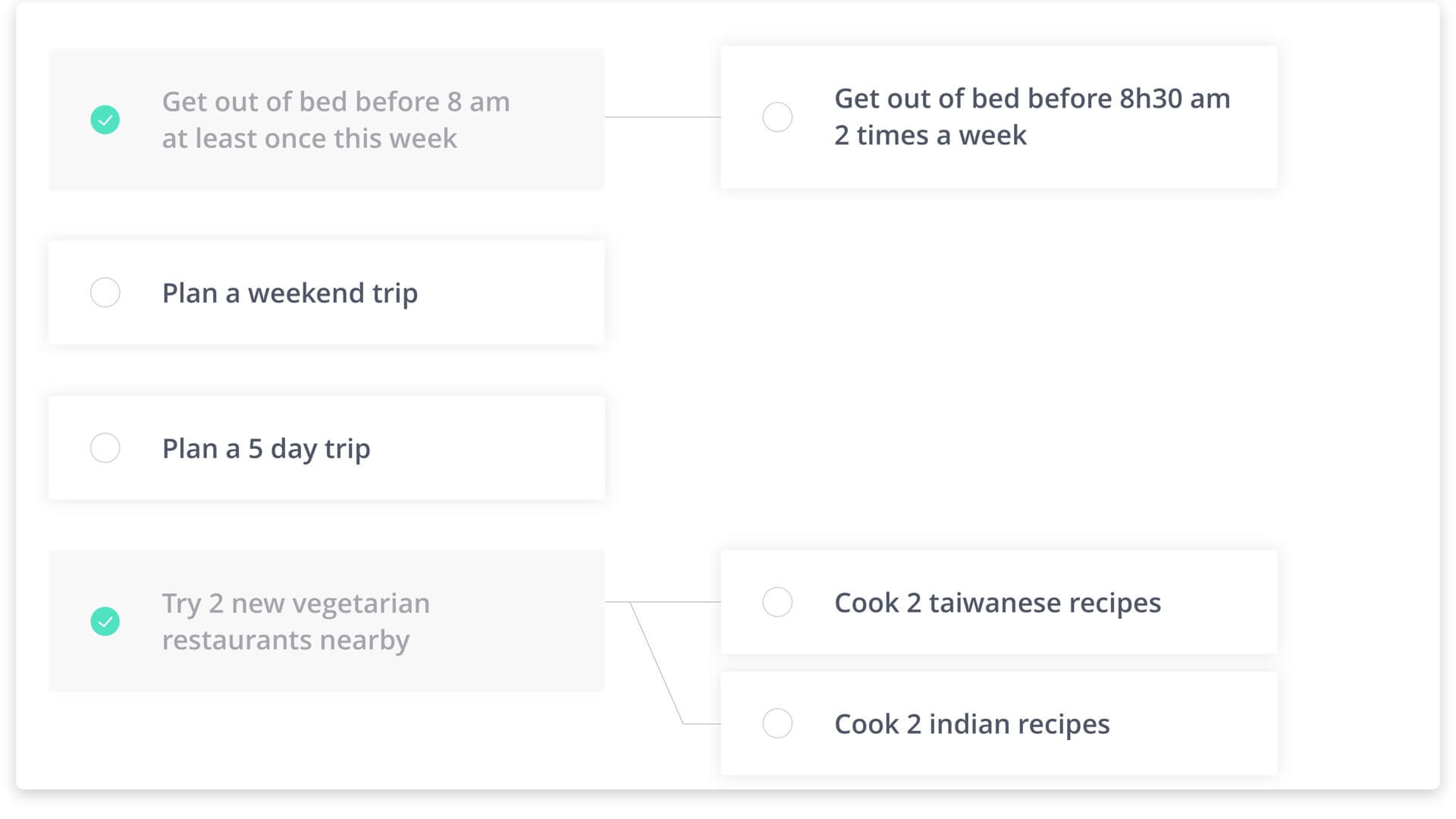Screen dimensions: 1456x819
Task: Select the Try 2 new vegetarian restaurants card
Action: point(326,621)
